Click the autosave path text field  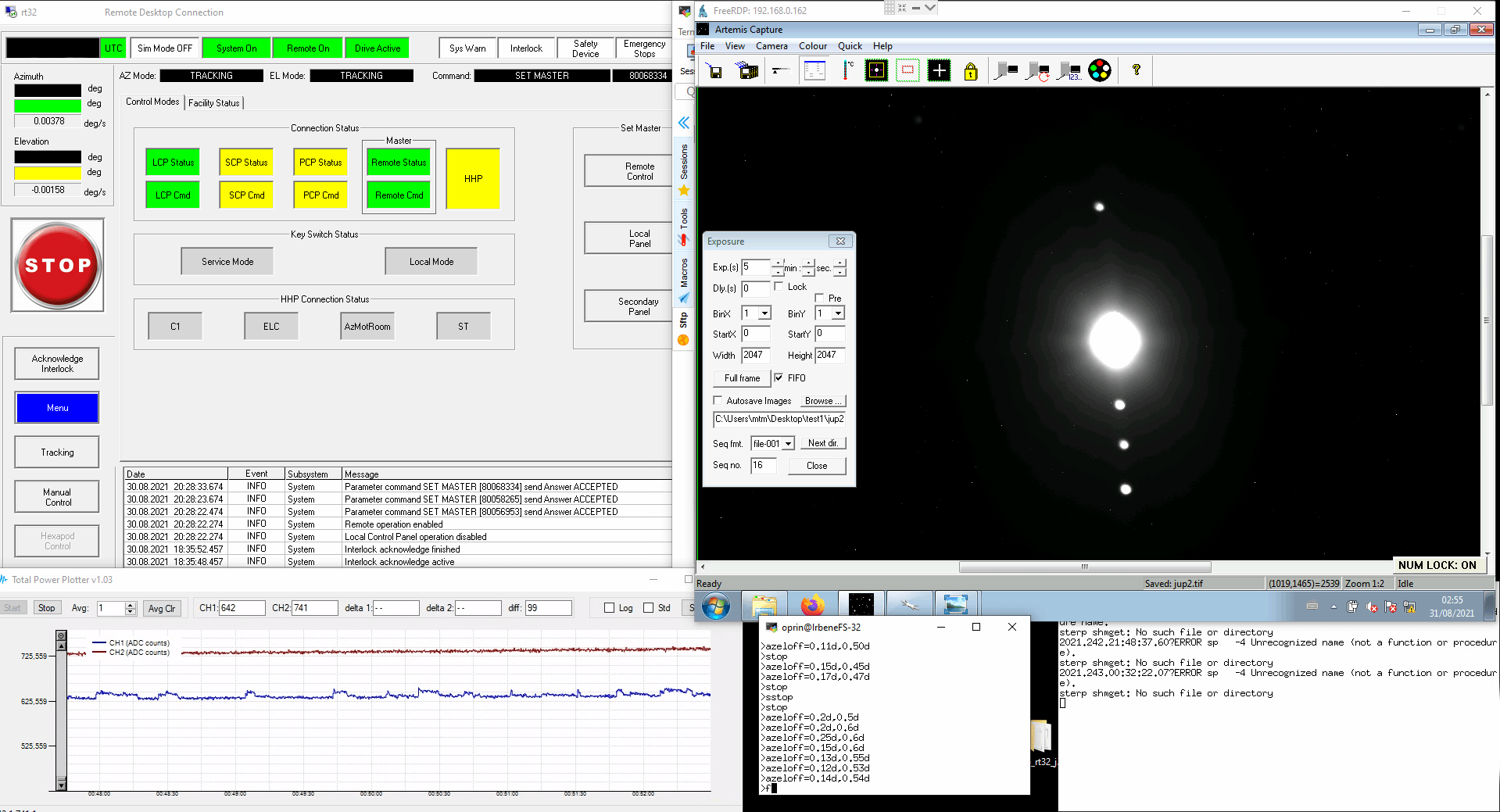click(779, 420)
